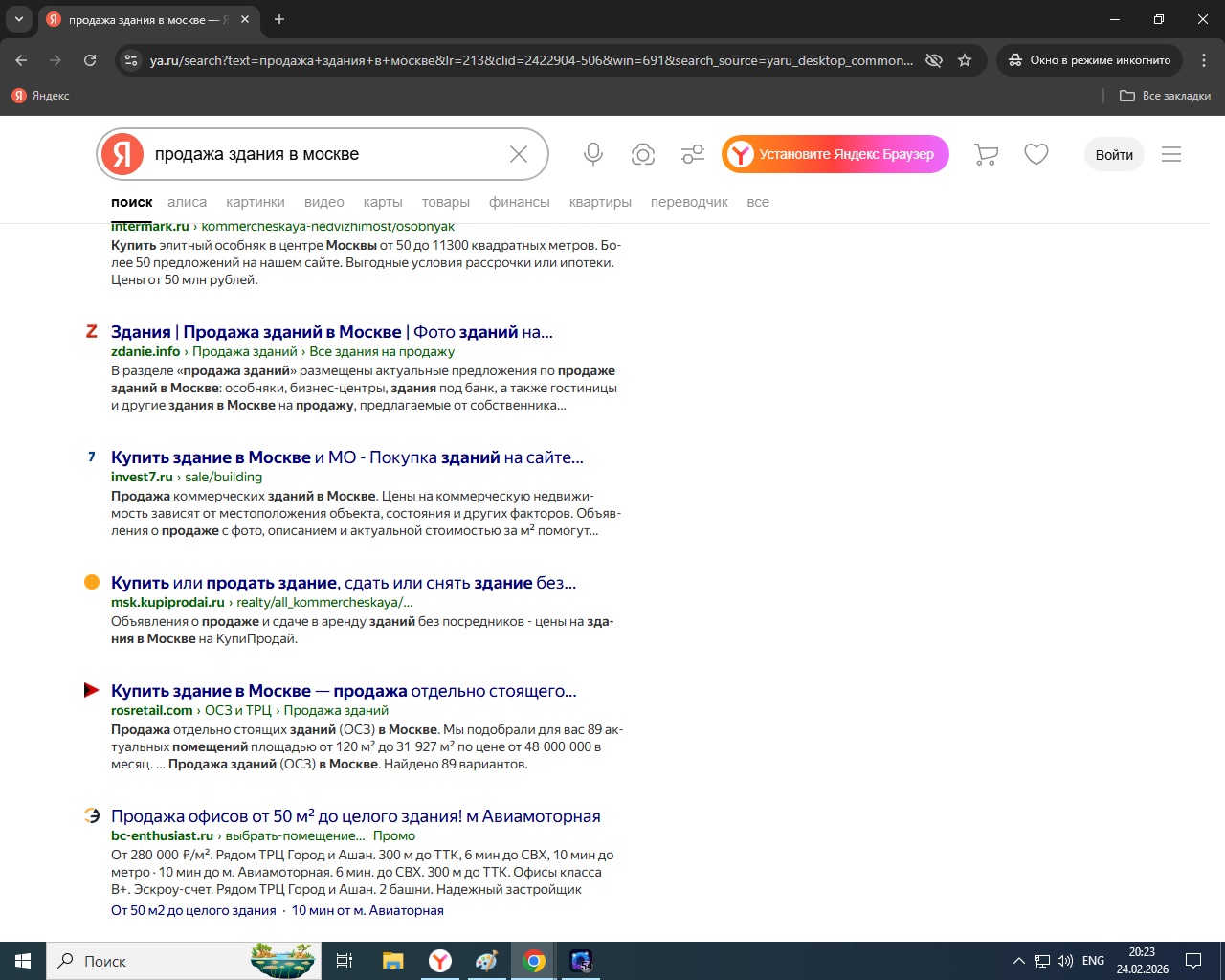Click the 'Все здания на продажу' breadcrumb
The image size is (1225, 980).
(x=382, y=351)
